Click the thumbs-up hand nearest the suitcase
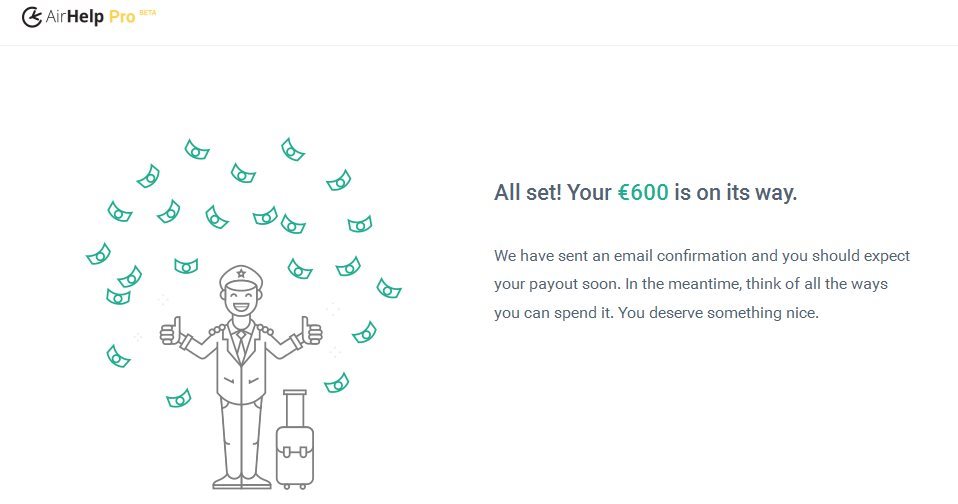The width and height of the screenshot is (958, 504). coord(312,332)
